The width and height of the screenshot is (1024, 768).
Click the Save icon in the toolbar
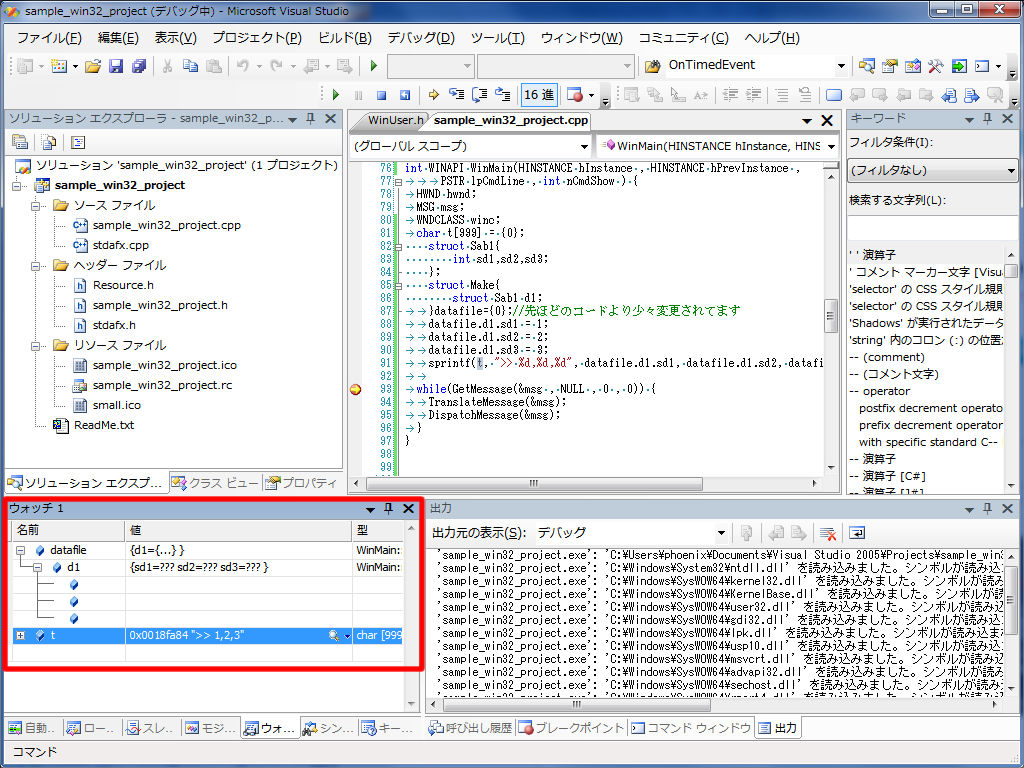tap(116, 66)
